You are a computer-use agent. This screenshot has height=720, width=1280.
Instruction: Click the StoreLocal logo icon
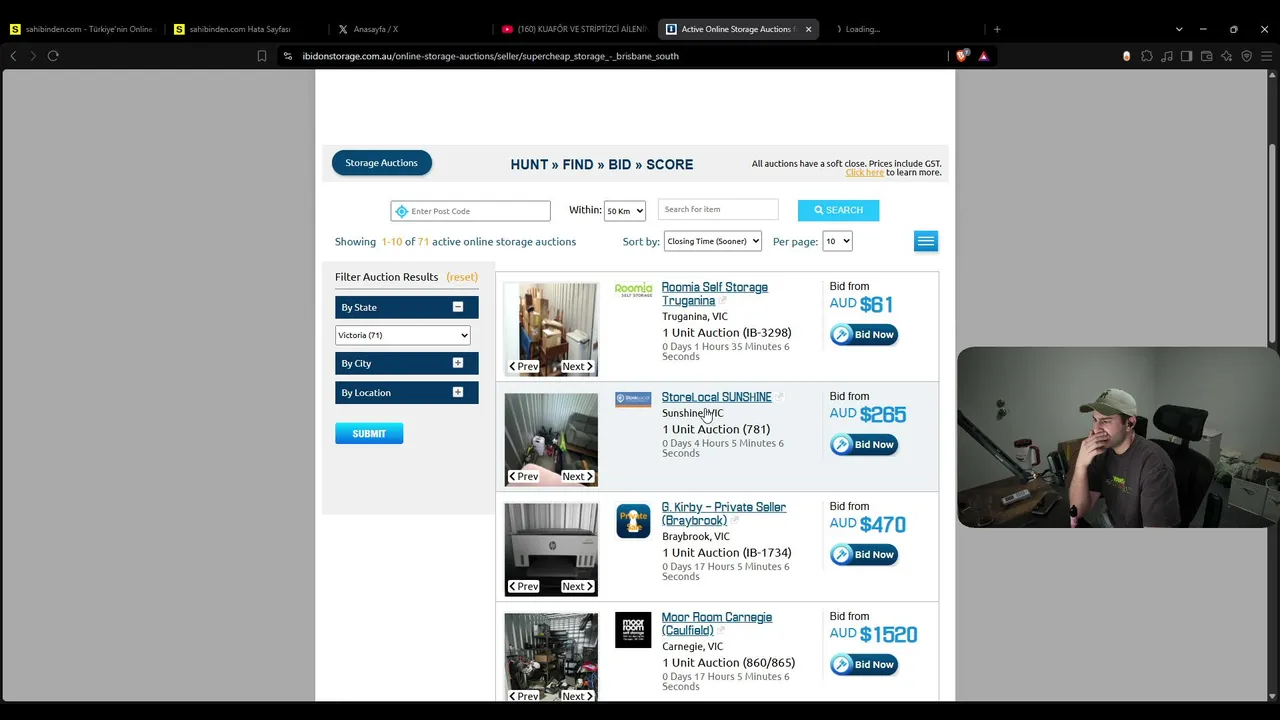point(633,399)
